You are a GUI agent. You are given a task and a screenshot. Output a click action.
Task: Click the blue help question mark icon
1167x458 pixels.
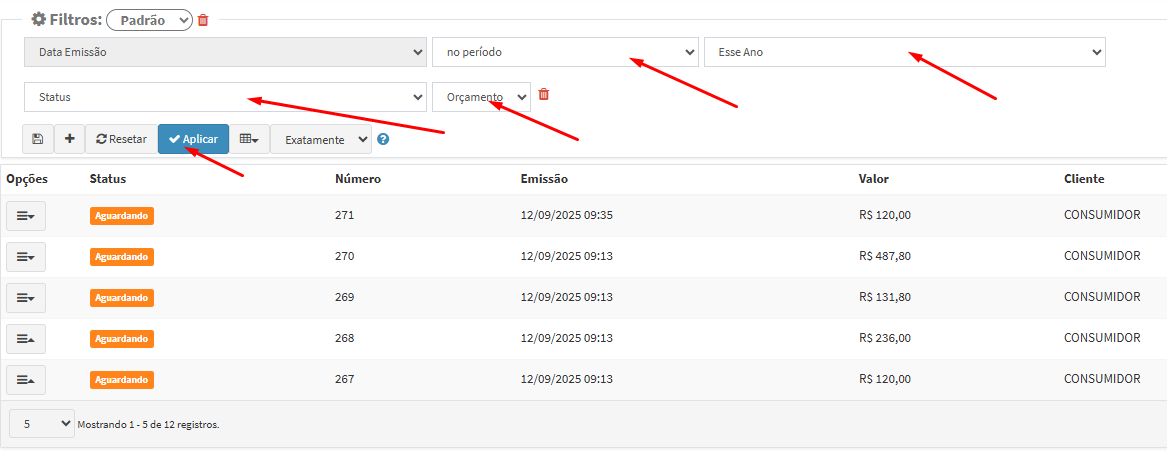(383, 140)
